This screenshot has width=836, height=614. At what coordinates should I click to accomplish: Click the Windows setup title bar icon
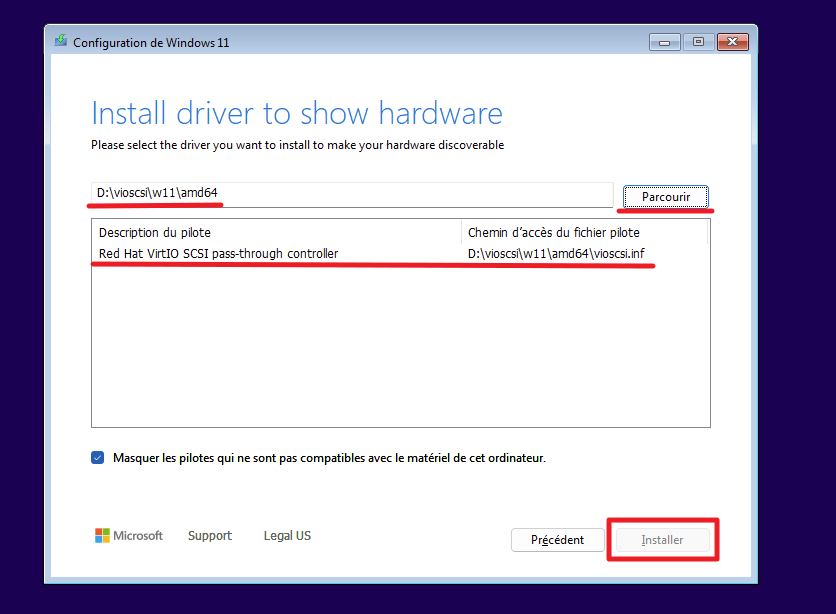point(61,41)
